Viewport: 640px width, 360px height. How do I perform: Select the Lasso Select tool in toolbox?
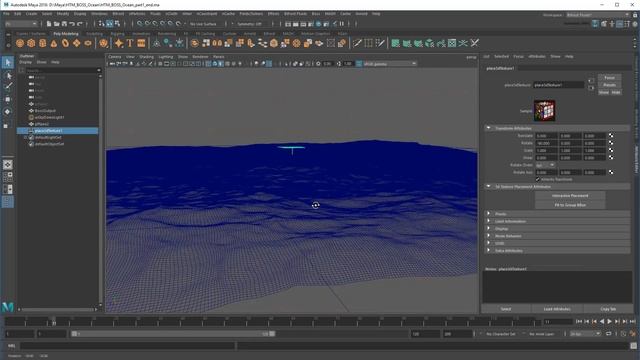point(8,76)
